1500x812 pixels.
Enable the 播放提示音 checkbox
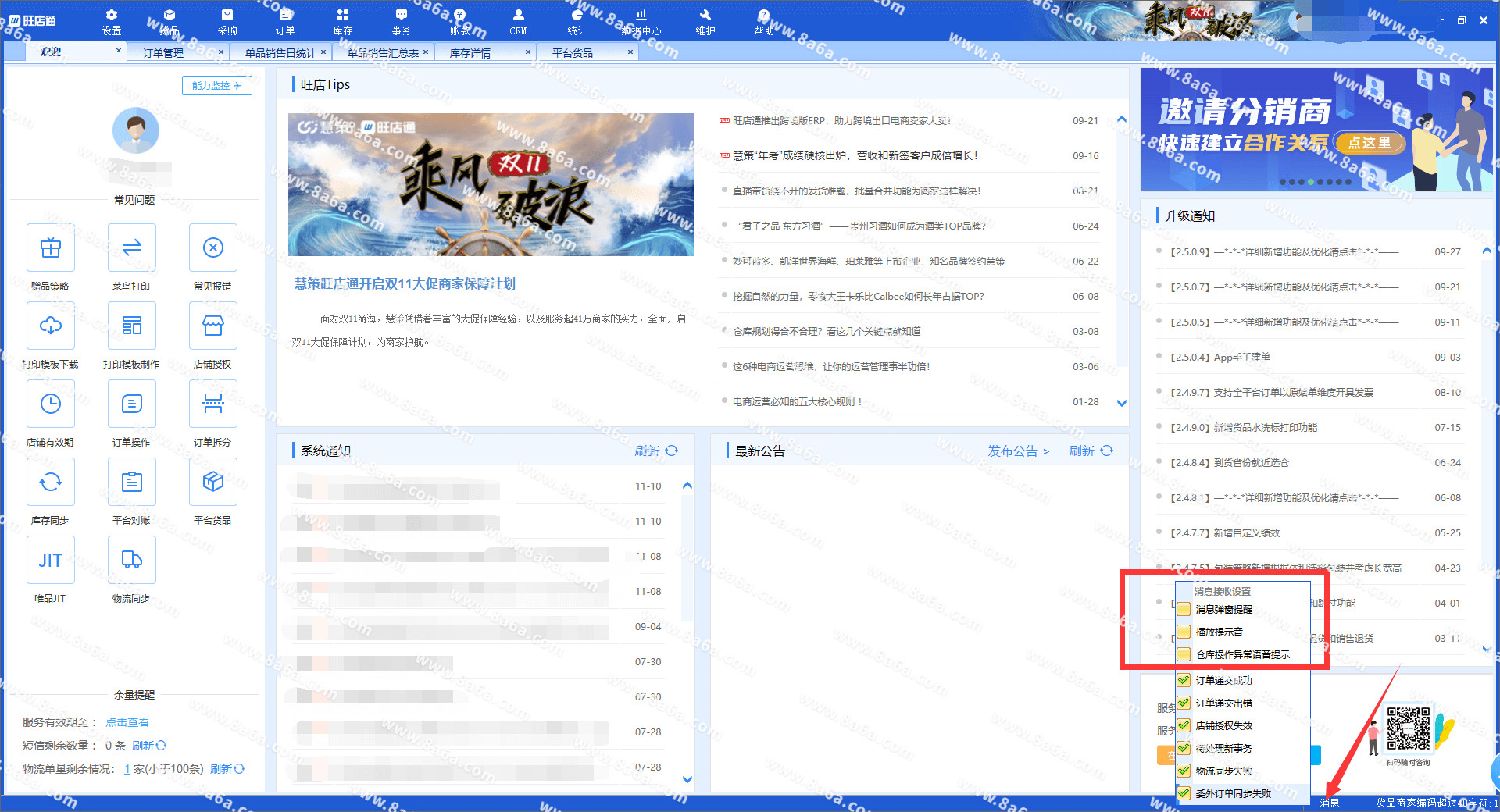(1184, 632)
